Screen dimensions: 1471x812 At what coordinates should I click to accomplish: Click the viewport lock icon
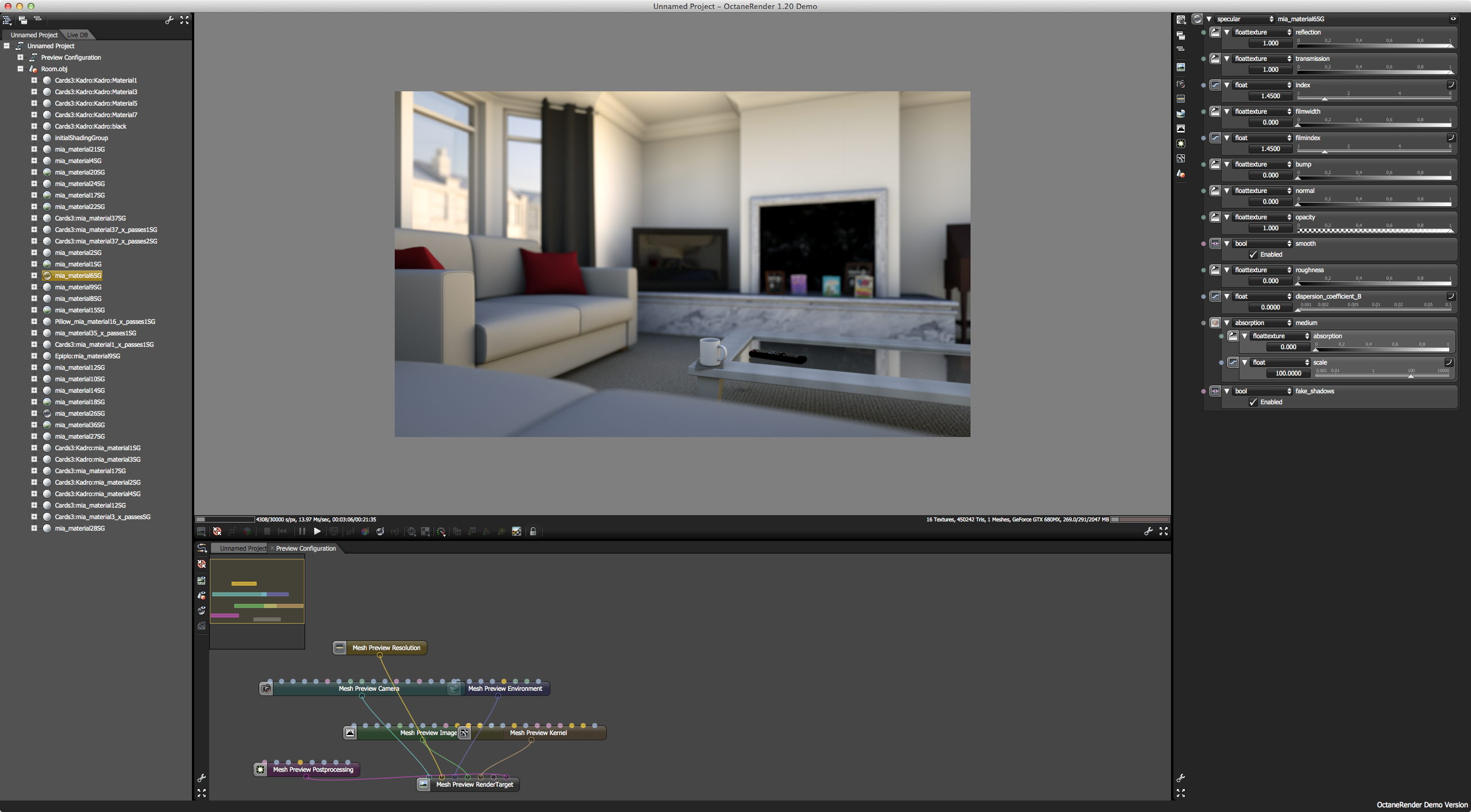533,532
